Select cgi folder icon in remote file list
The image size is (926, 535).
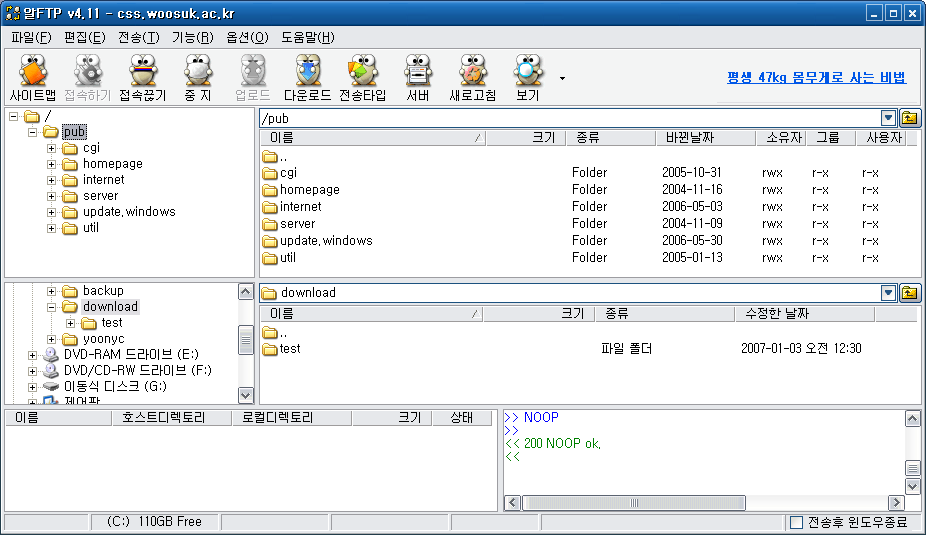(270, 173)
